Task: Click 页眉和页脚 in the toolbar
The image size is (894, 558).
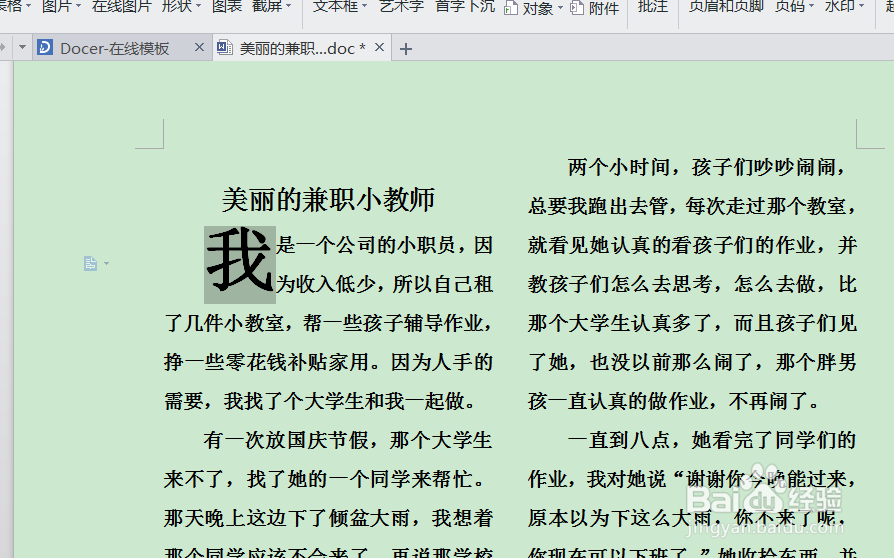Action: [726, 6]
